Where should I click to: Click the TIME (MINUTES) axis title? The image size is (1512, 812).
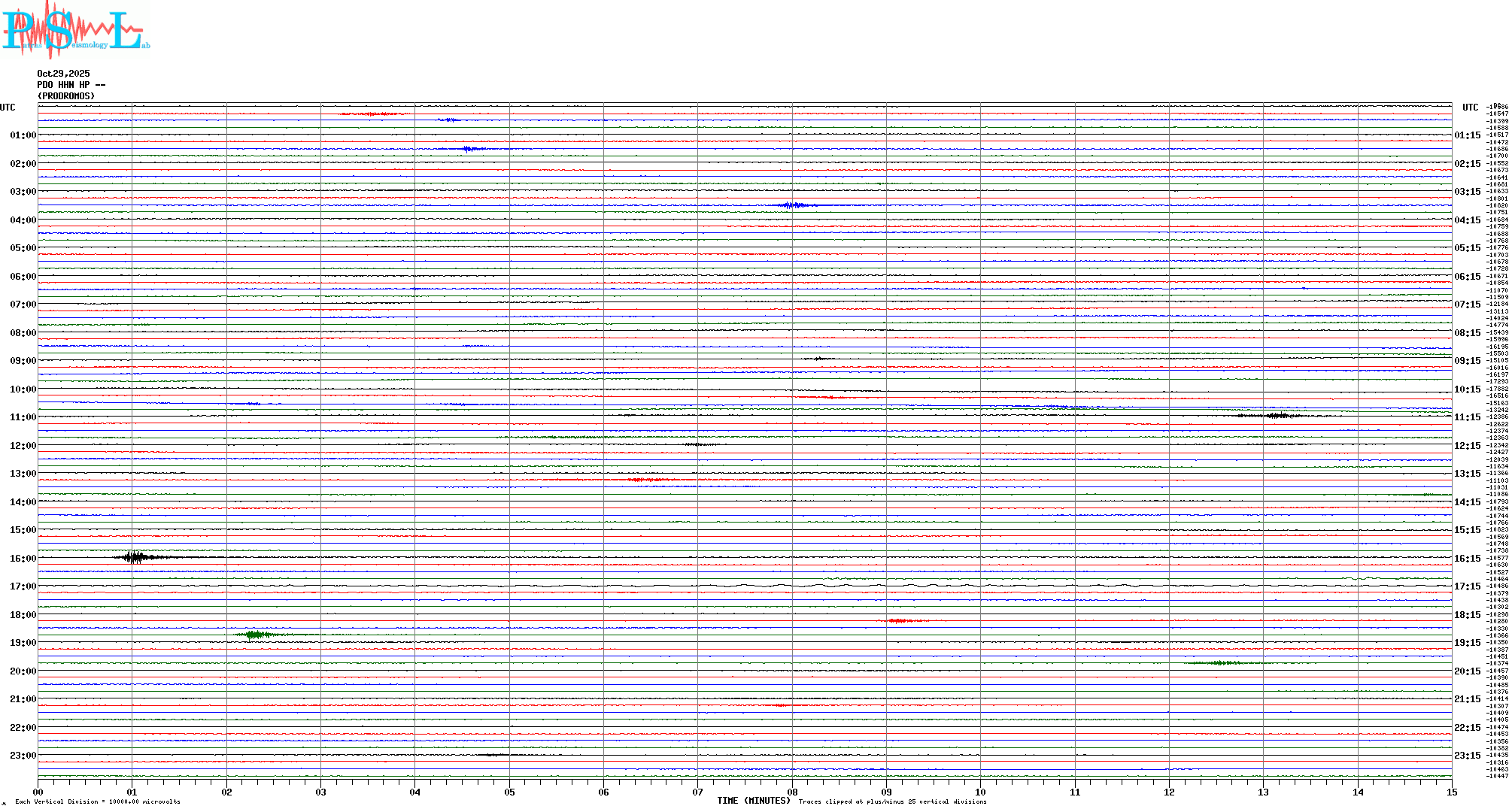[x=753, y=801]
